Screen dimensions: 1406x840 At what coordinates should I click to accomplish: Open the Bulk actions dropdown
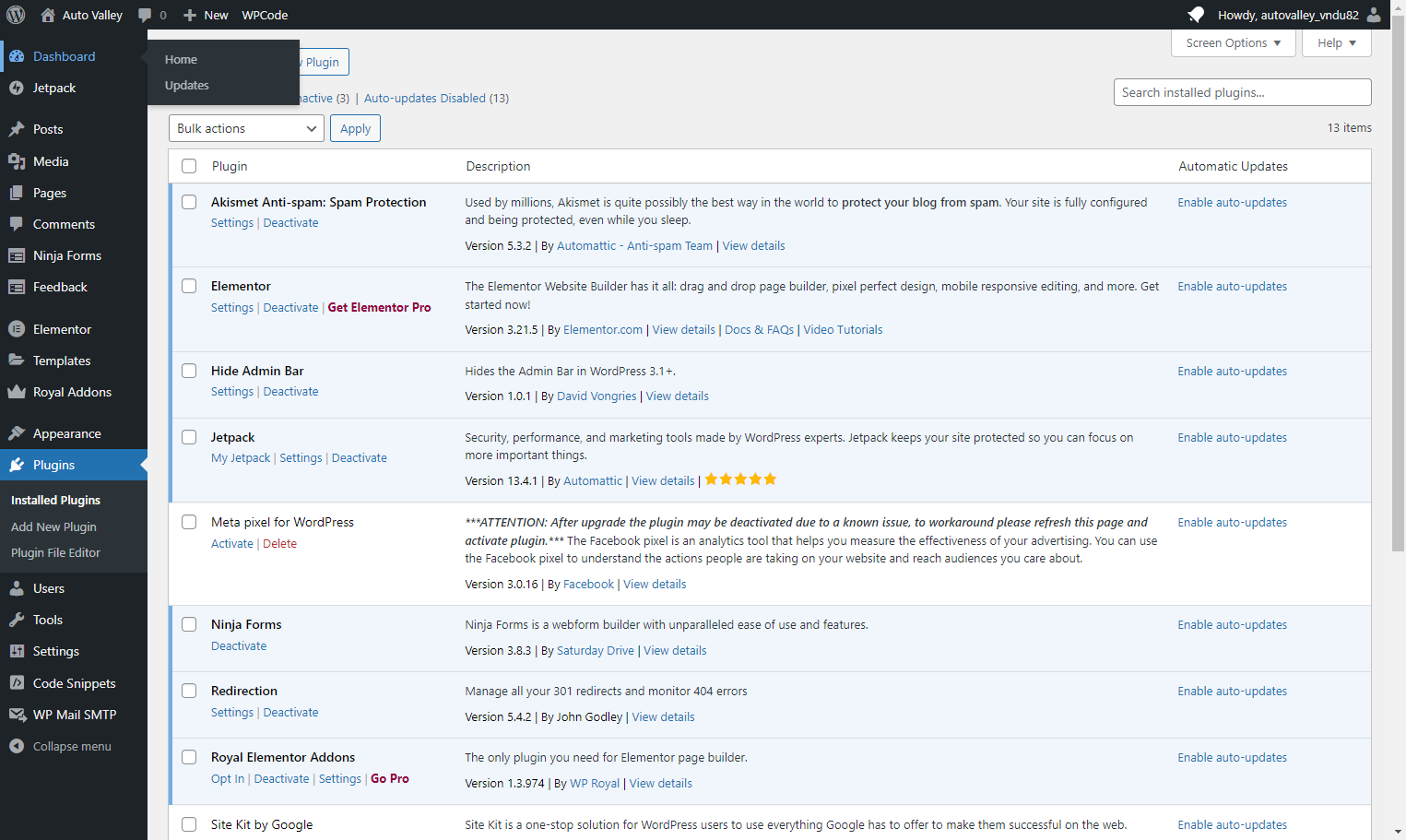click(x=246, y=128)
